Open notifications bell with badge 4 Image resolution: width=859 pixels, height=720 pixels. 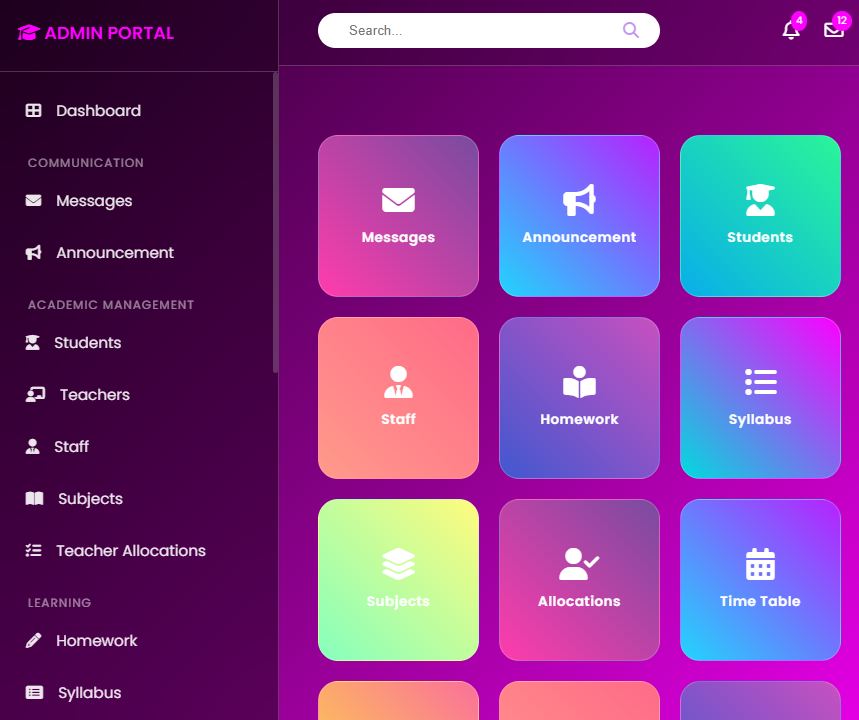pyautogui.click(x=791, y=30)
